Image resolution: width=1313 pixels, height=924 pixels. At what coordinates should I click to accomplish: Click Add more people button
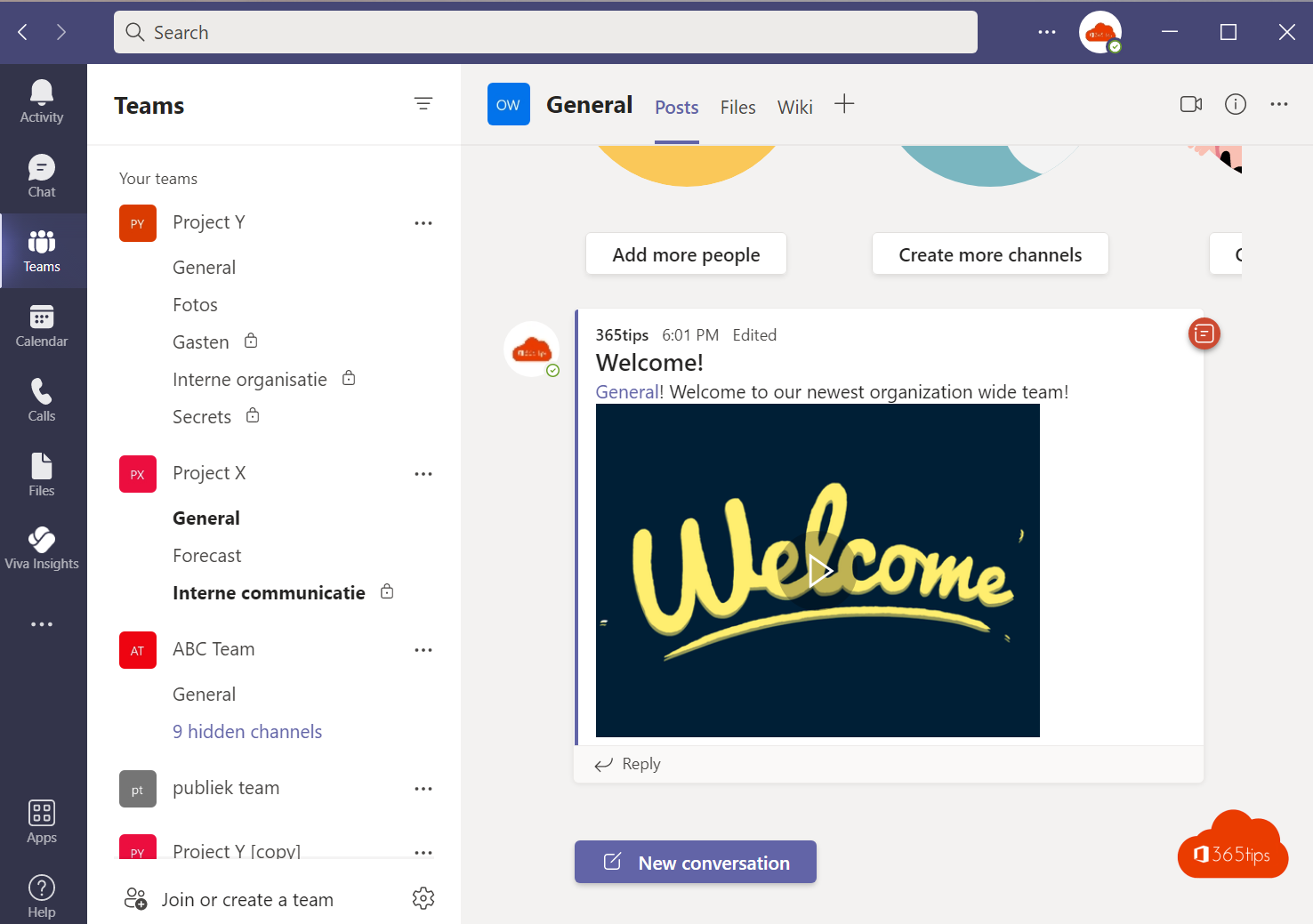(x=686, y=254)
